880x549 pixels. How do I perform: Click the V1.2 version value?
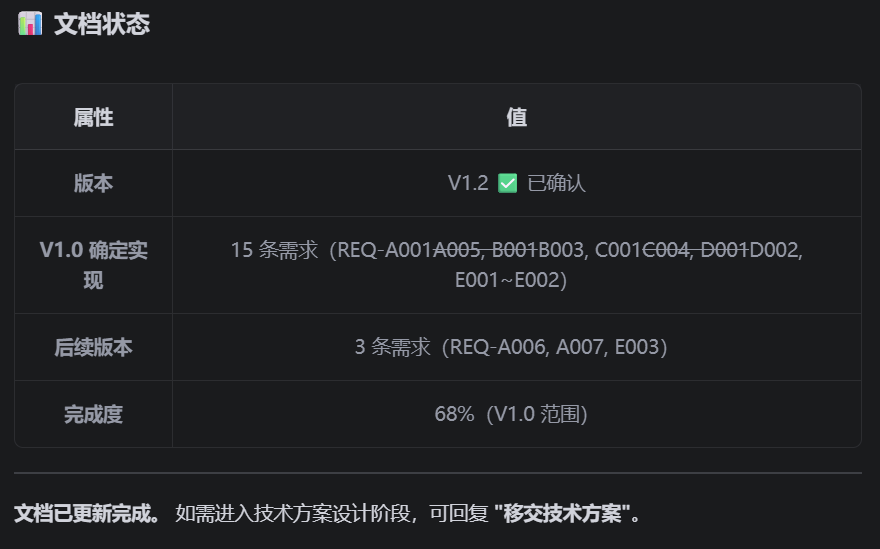pos(467,184)
